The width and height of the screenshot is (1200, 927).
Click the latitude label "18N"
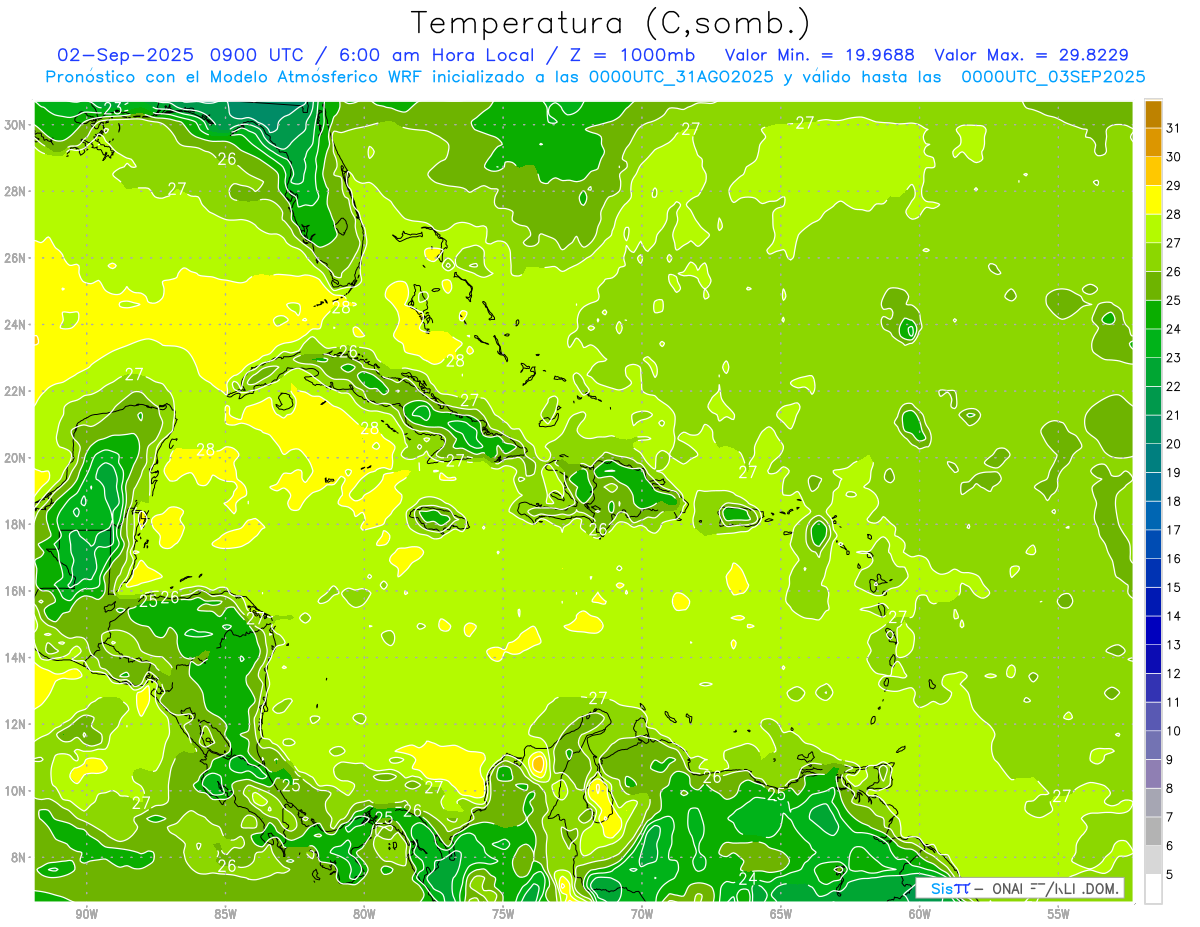click(x=15, y=524)
